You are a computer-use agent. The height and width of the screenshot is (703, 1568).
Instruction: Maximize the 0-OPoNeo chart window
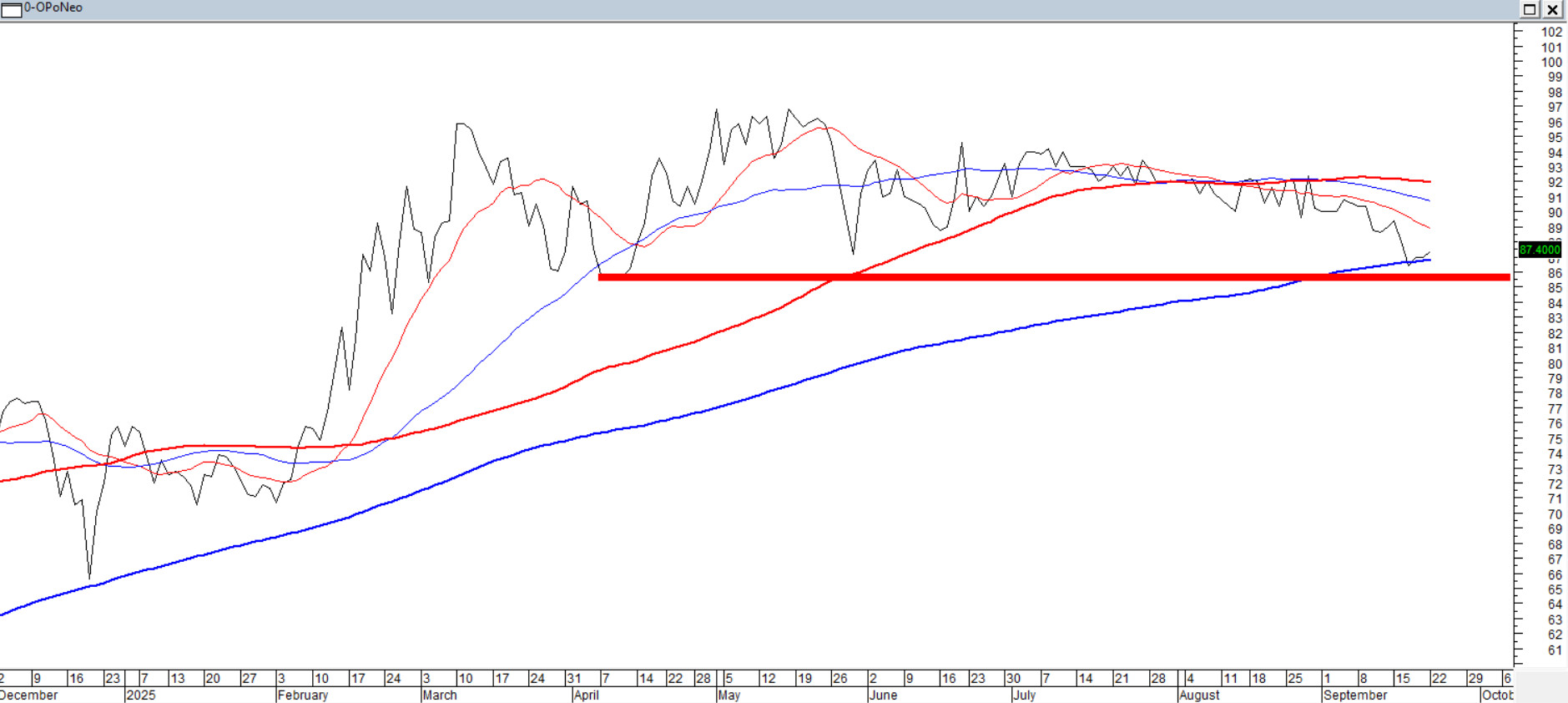pyautogui.click(x=1530, y=9)
